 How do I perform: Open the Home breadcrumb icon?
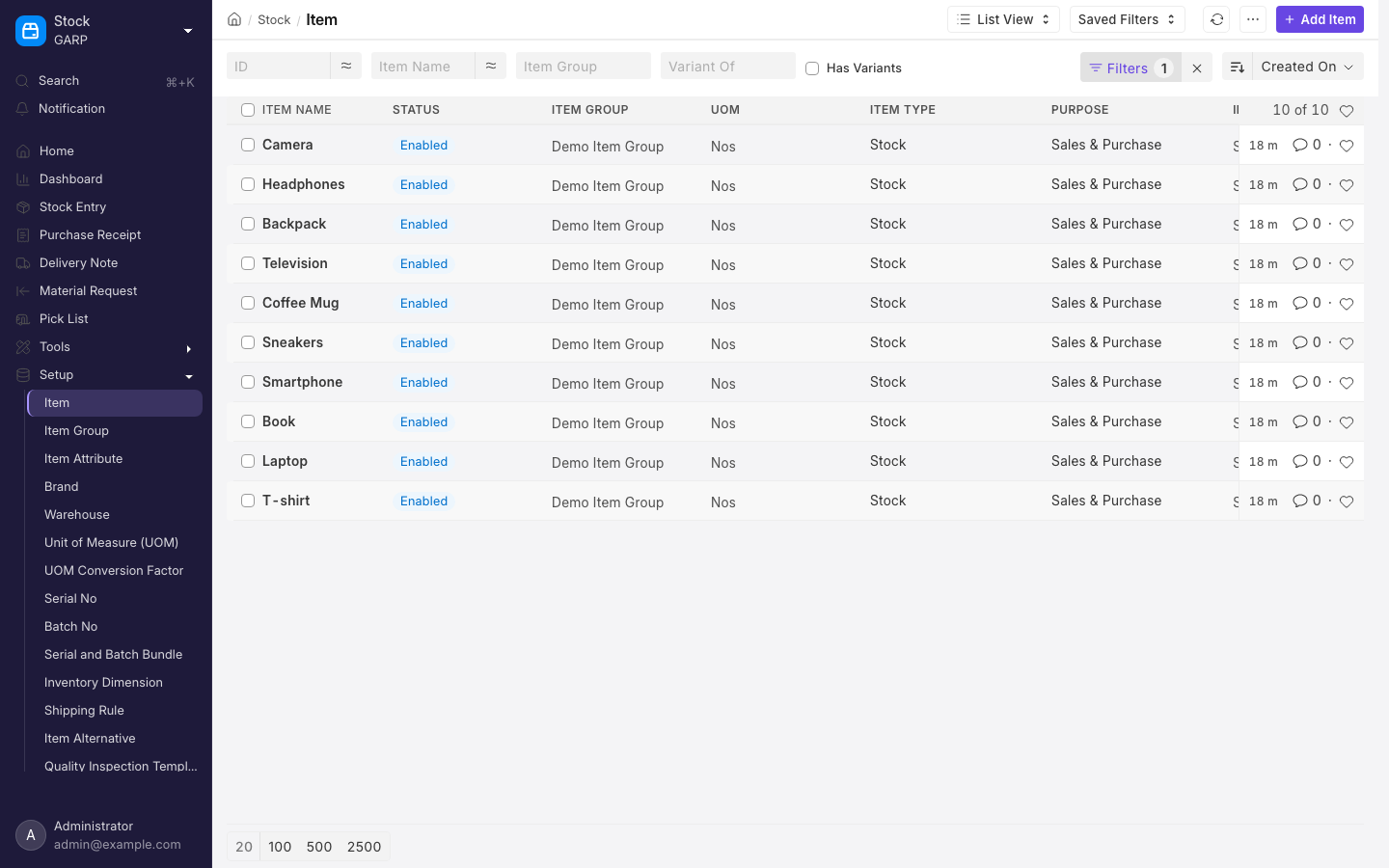(234, 19)
